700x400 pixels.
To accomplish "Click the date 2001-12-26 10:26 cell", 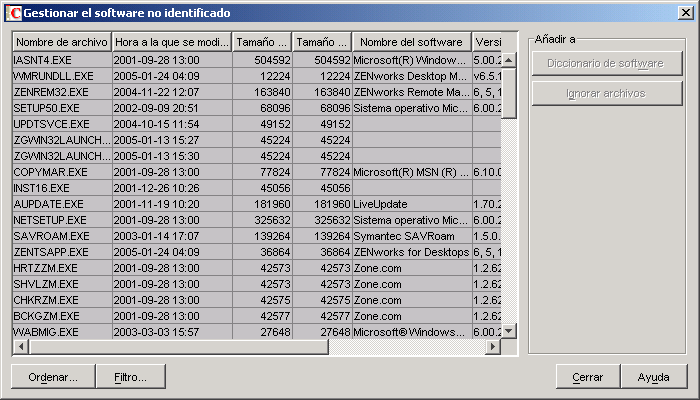I will (172, 188).
